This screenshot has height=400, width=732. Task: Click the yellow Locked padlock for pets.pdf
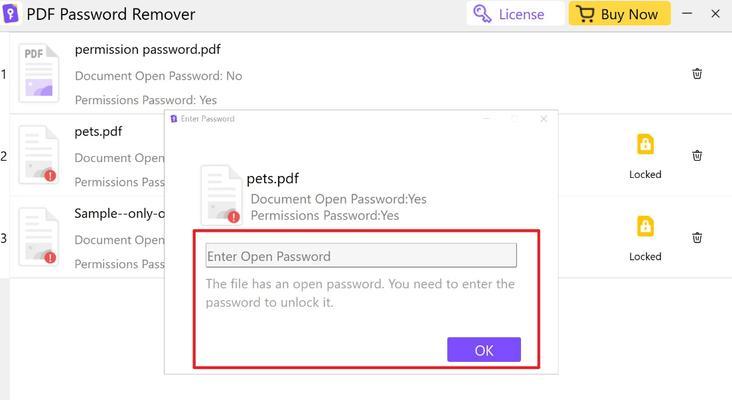click(645, 144)
